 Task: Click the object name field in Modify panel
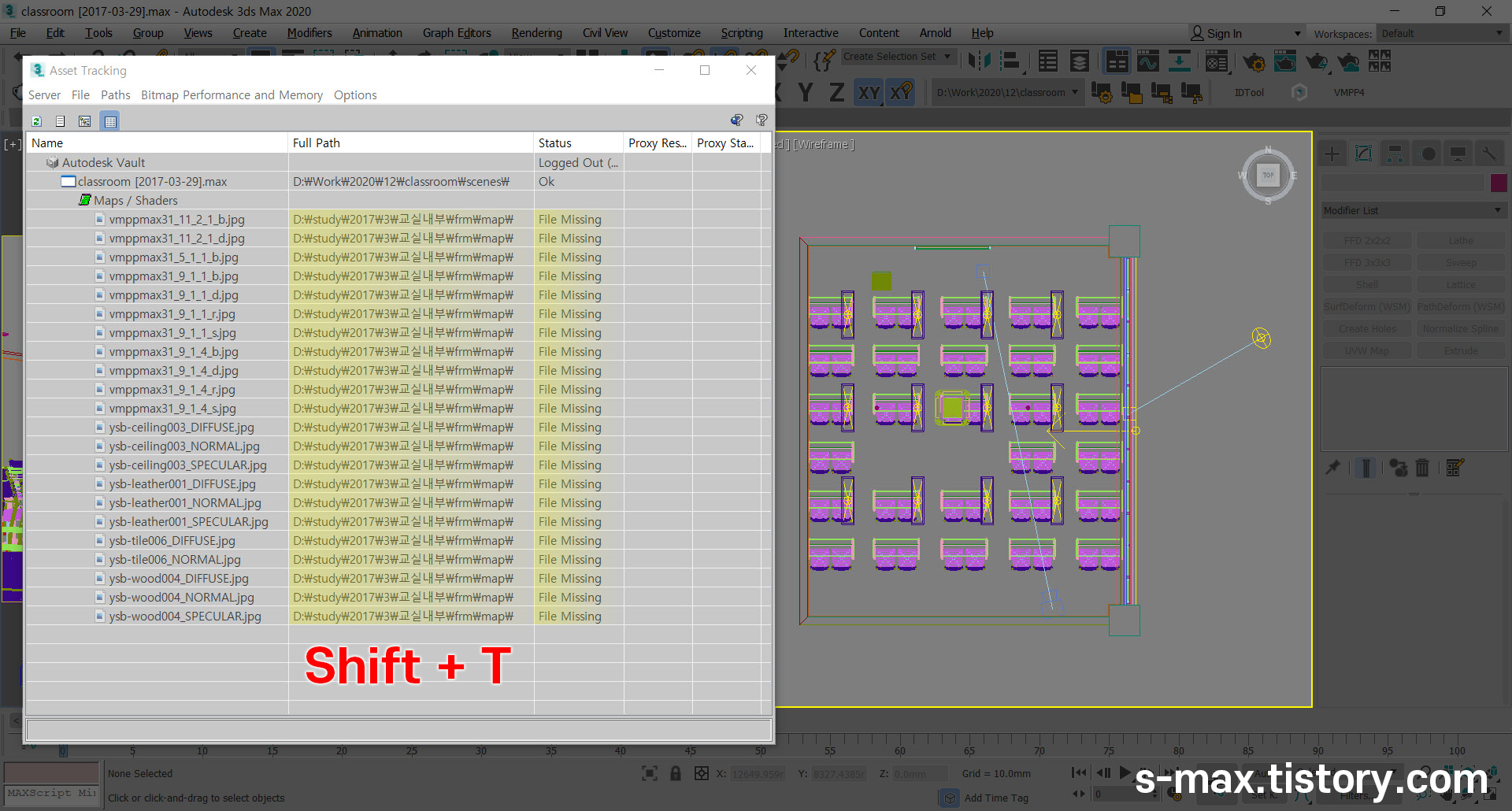1403,183
